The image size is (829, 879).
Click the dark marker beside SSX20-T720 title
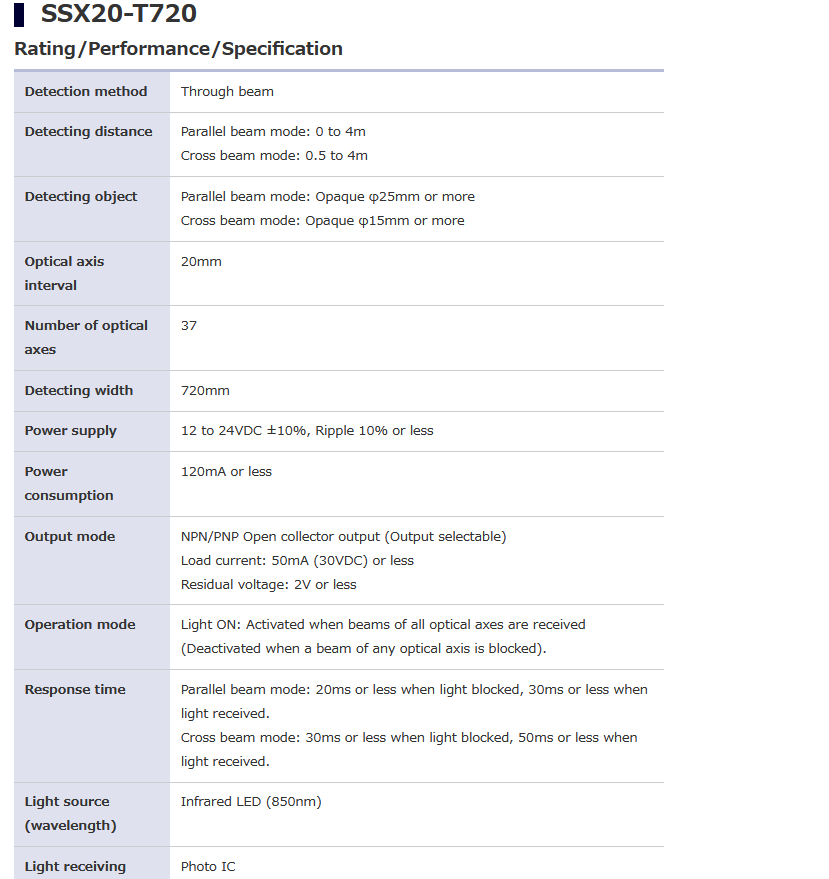tap(19, 14)
